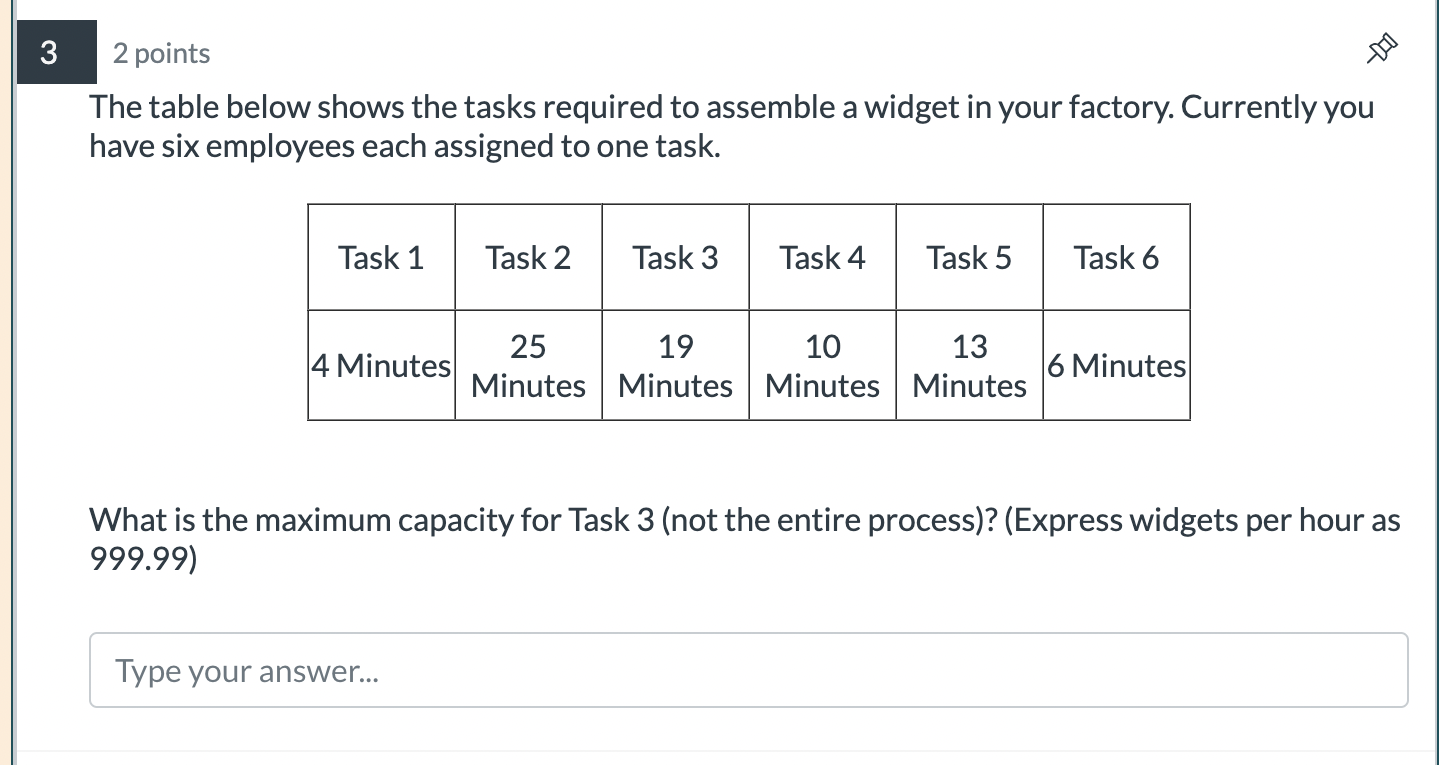Click the Task 2 column header cell
This screenshot has height=765, width=1439.
point(528,257)
